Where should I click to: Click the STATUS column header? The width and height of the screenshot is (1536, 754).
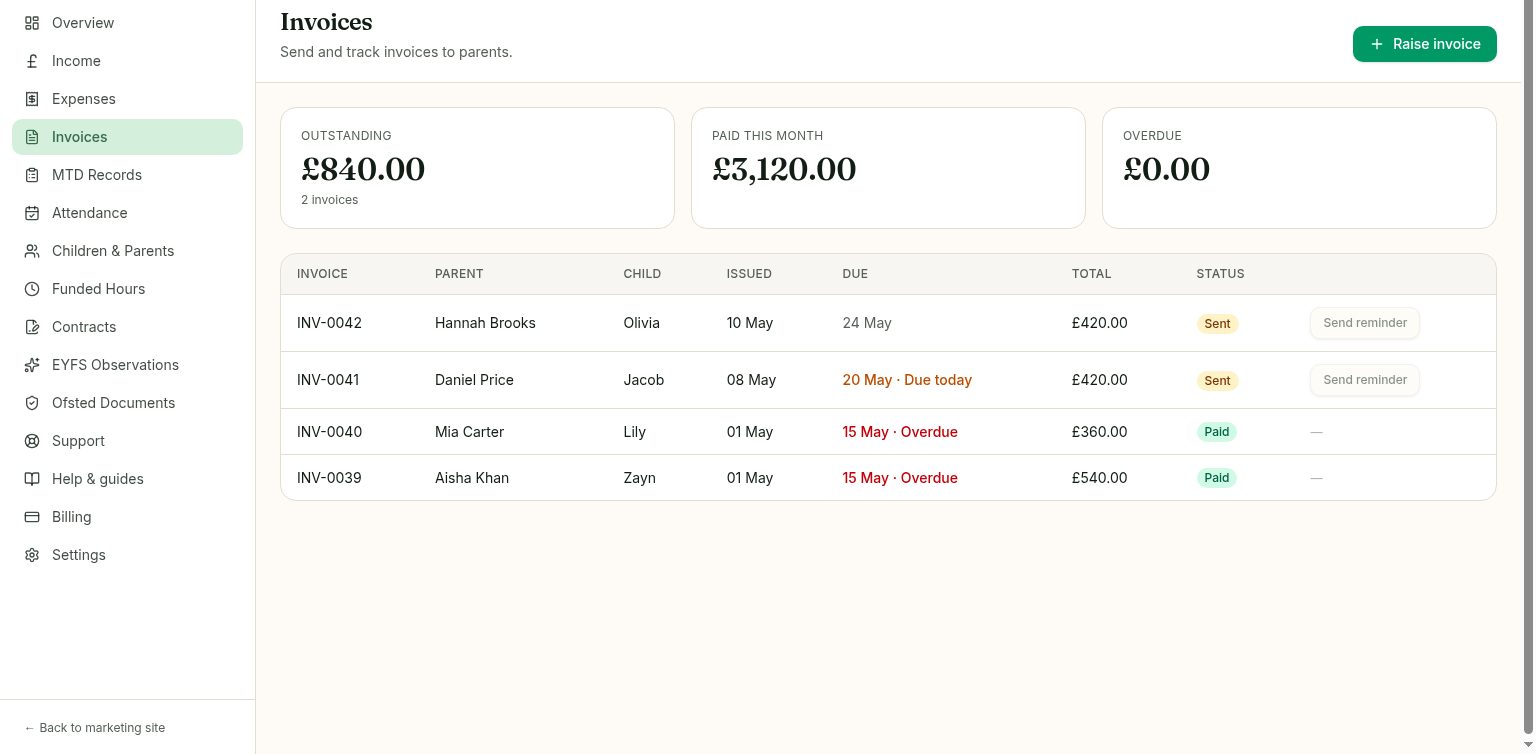pyautogui.click(x=1220, y=274)
